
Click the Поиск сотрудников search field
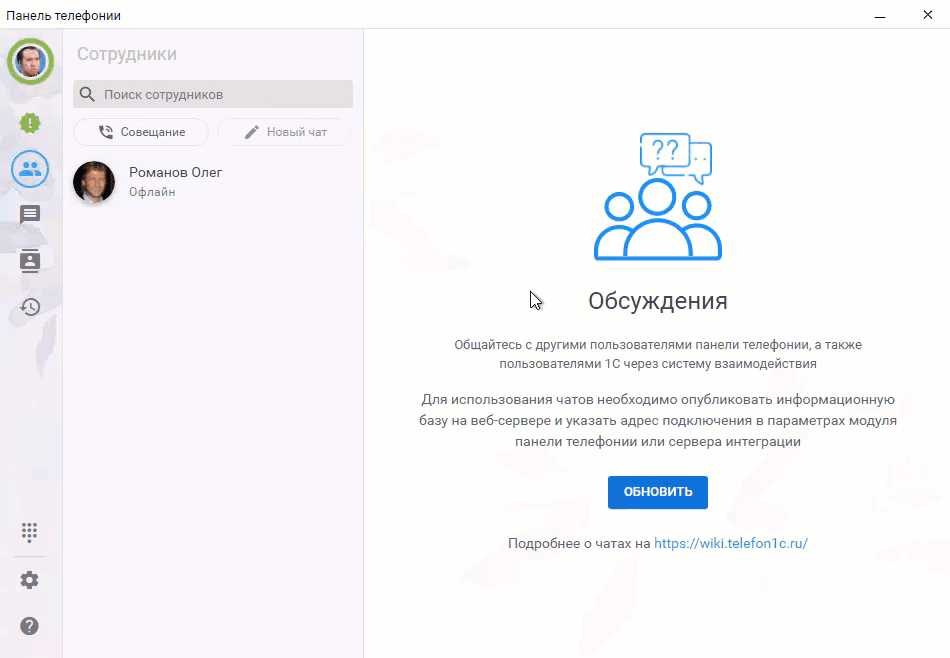tap(212, 93)
